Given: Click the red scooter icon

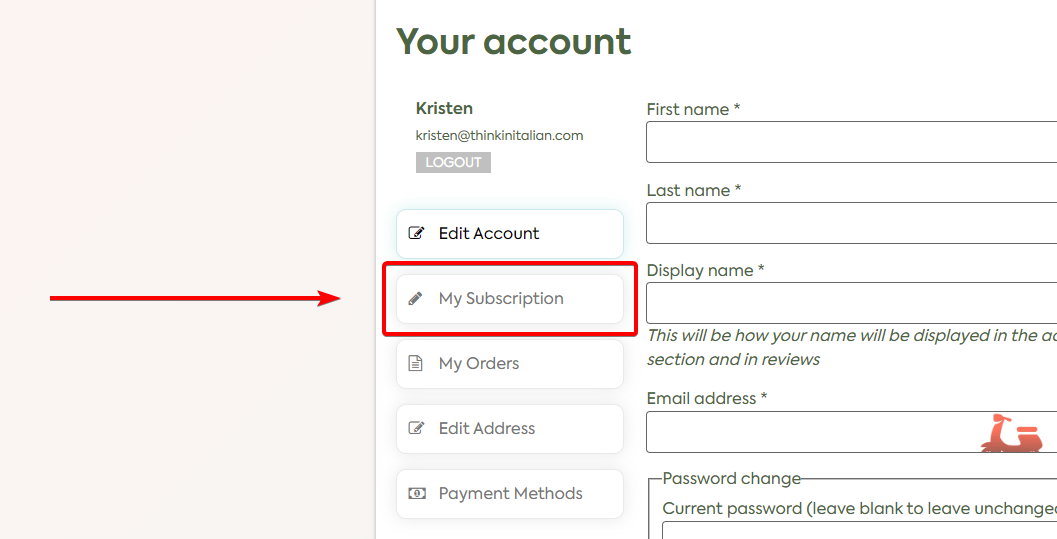Looking at the screenshot, I should (x=1011, y=434).
